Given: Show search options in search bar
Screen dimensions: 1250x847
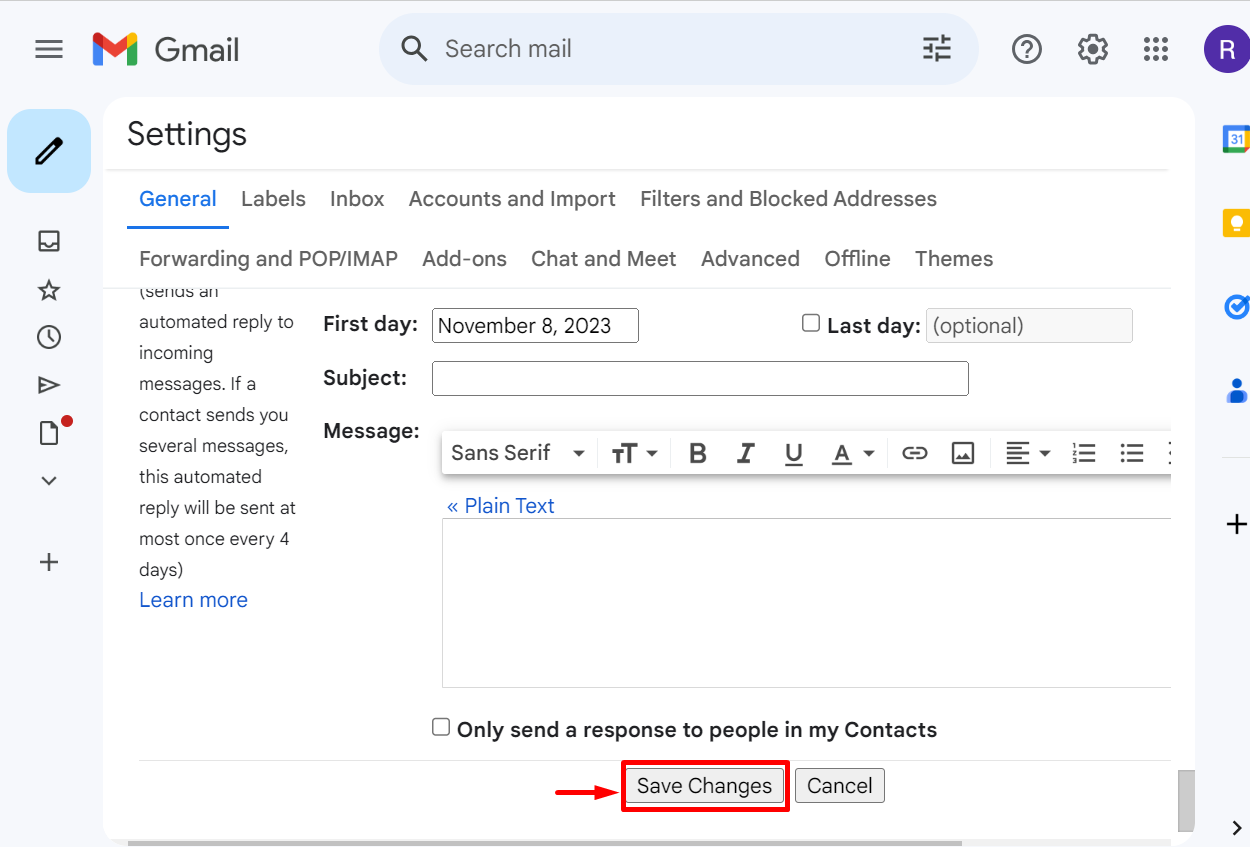Looking at the screenshot, I should (x=936, y=49).
